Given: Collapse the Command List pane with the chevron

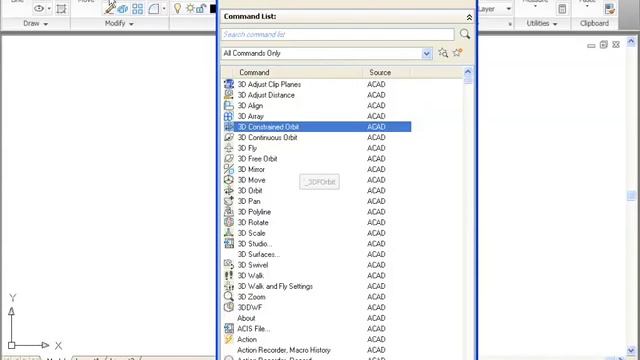Looking at the screenshot, I should tap(469, 17).
